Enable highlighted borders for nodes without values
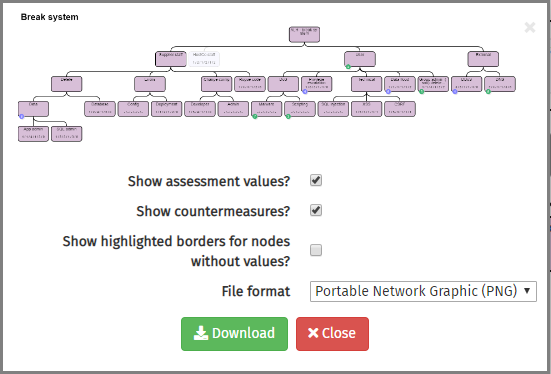 coord(316,250)
